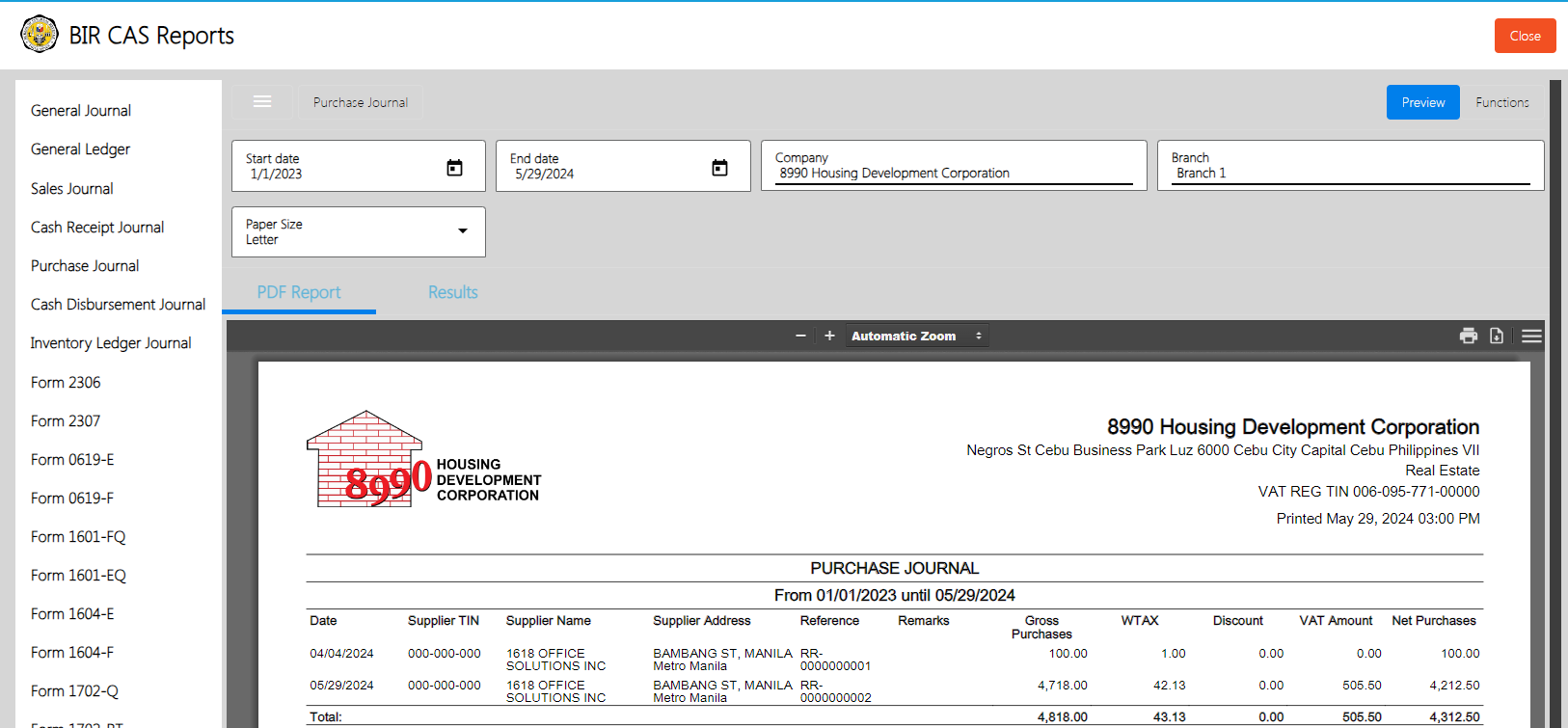Click reference RR-0000000001 in the report
Viewport: 1568px width, 728px height.
tap(835, 660)
